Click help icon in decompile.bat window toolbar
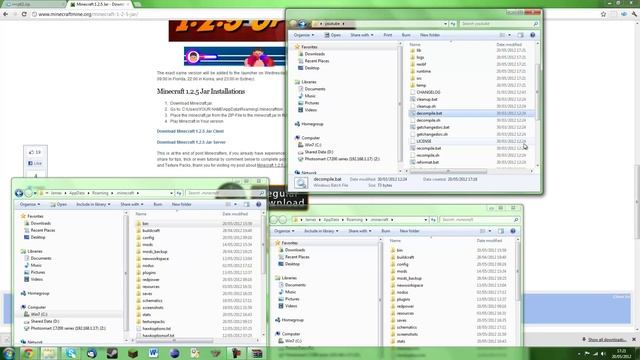The image size is (640, 360). [532, 35]
